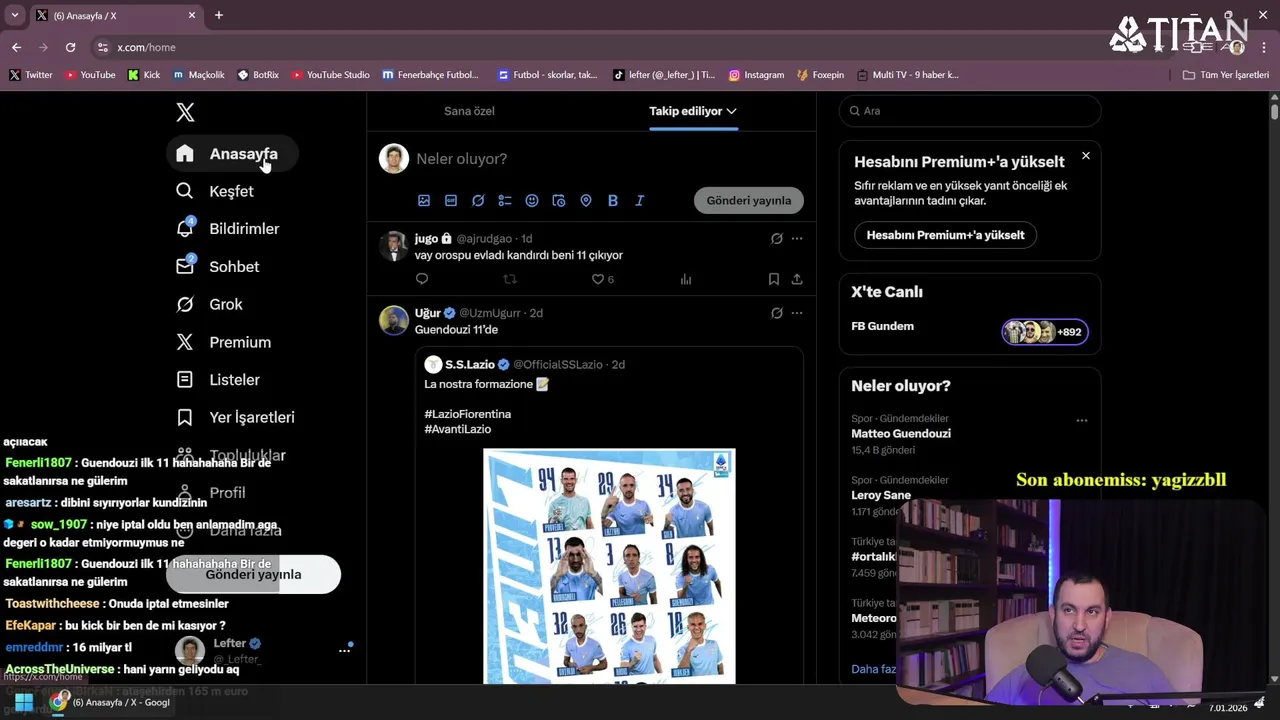The height and width of the screenshot is (720, 1280).
Task: Open Sohbet envelope icon
Action: pyautogui.click(x=185, y=266)
